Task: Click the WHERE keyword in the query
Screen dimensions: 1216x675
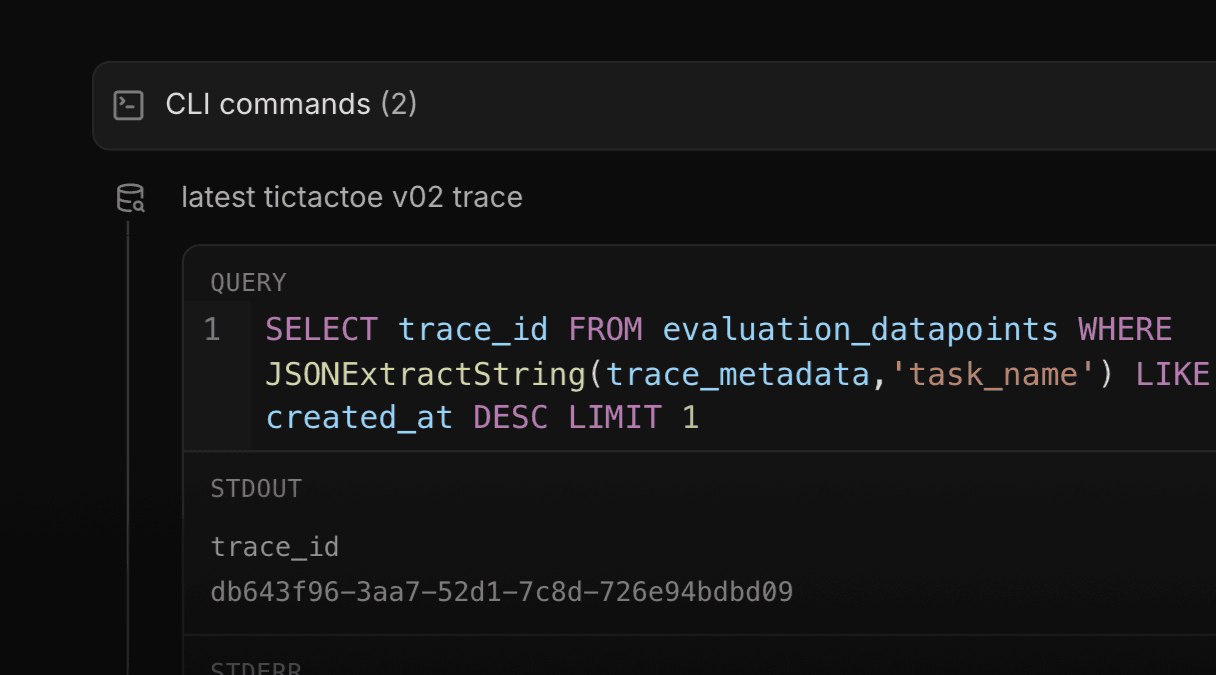Action: point(1125,329)
